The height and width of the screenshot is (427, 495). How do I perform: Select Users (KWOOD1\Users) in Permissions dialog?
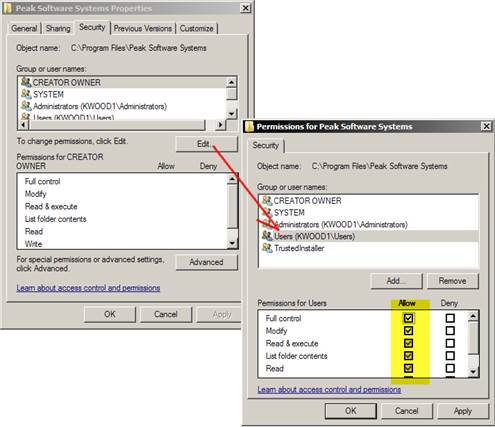[x=368, y=236]
